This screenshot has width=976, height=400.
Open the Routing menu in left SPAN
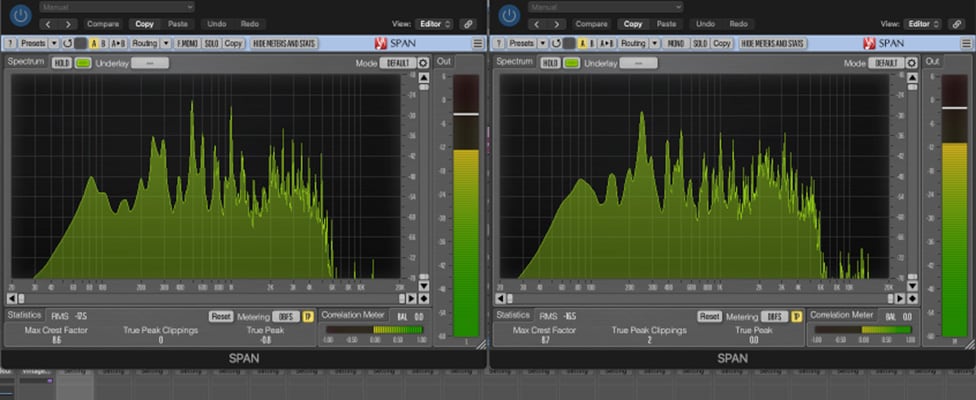pyautogui.click(x=144, y=44)
